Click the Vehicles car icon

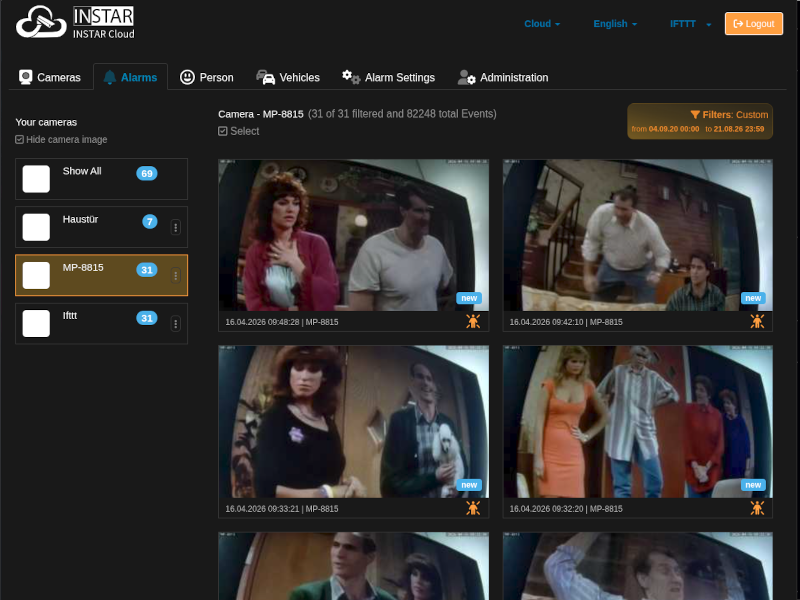pyautogui.click(x=265, y=78)
